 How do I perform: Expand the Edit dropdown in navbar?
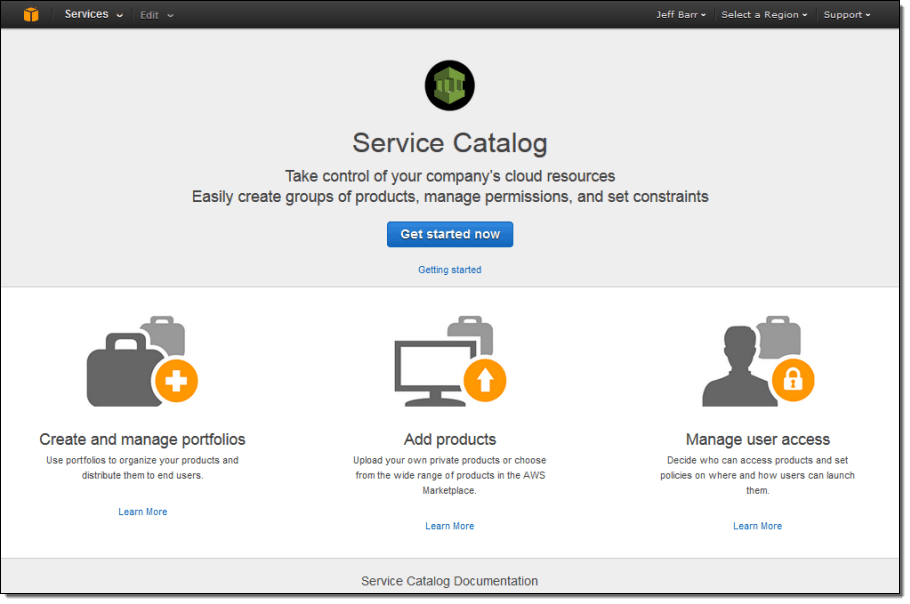(x=157, y=15)
